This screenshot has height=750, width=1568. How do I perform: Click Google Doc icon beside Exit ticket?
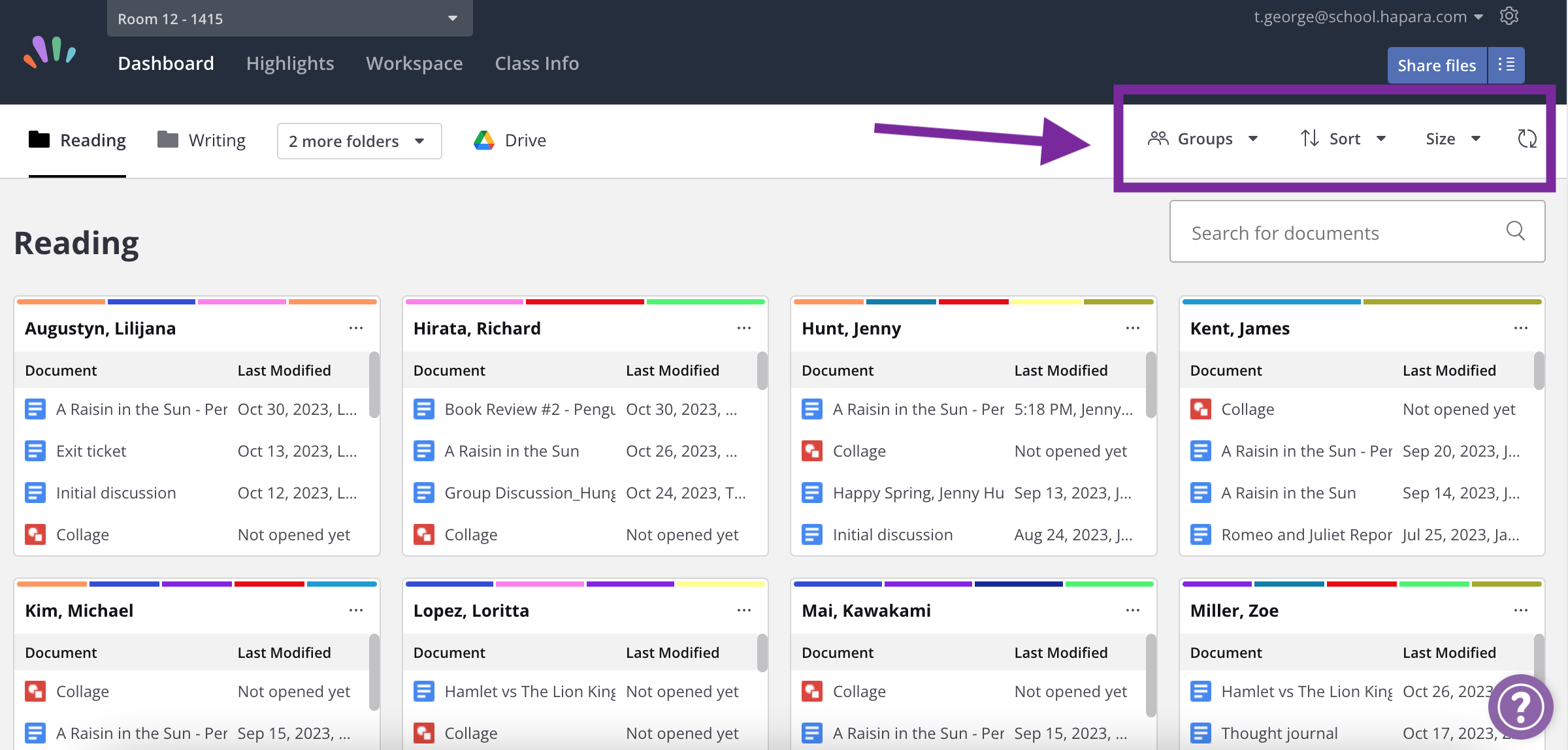35,451
